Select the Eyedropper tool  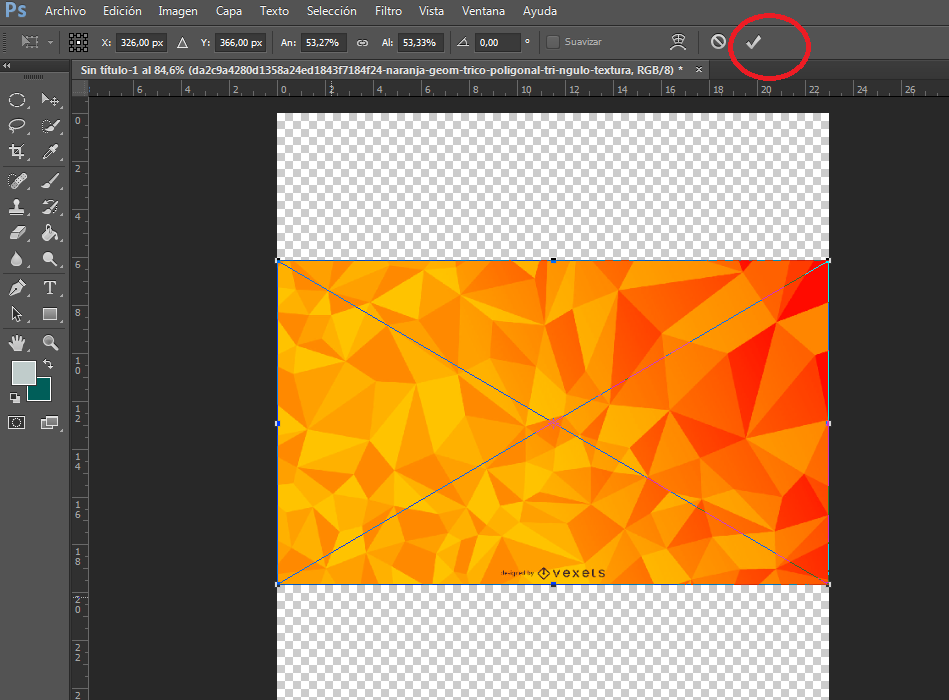coord(50,151)
